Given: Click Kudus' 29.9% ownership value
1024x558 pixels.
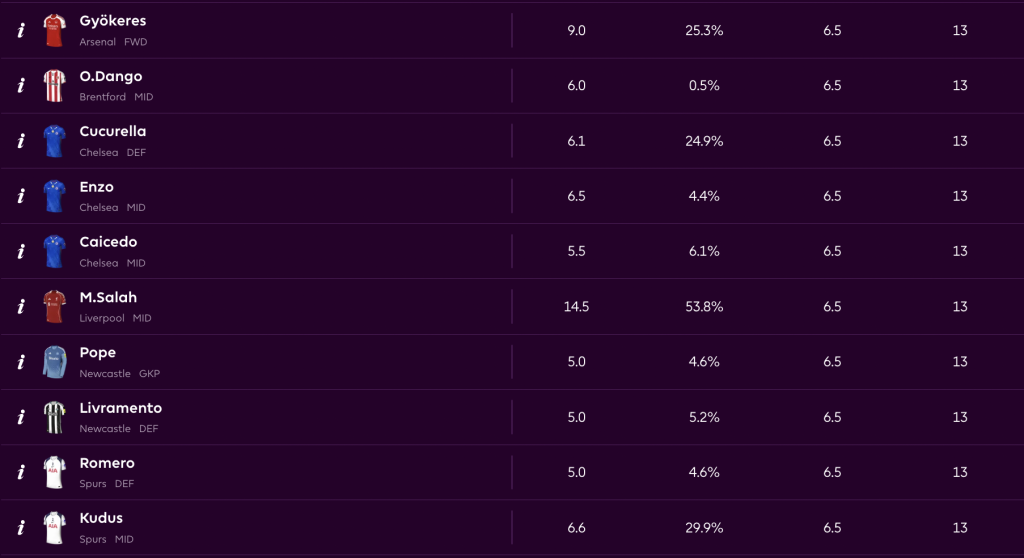Looking at the screenshot, I should point(704,528).
